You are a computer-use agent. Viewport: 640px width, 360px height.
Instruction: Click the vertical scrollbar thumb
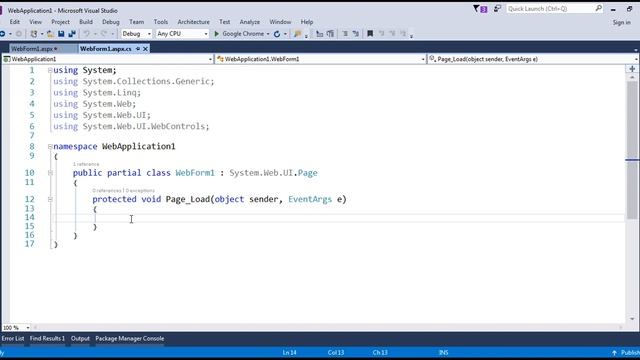pos(632,151)
